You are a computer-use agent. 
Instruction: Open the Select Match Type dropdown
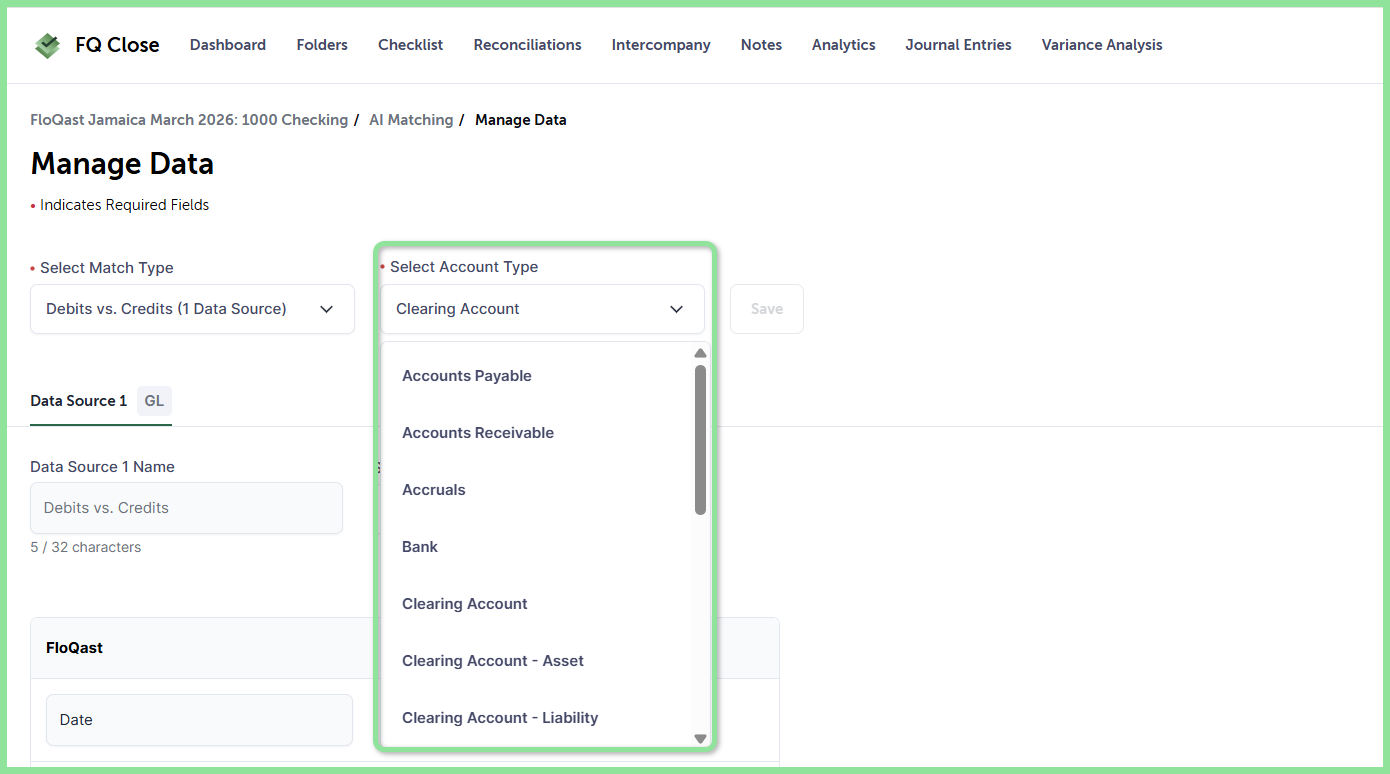(192, 309)
